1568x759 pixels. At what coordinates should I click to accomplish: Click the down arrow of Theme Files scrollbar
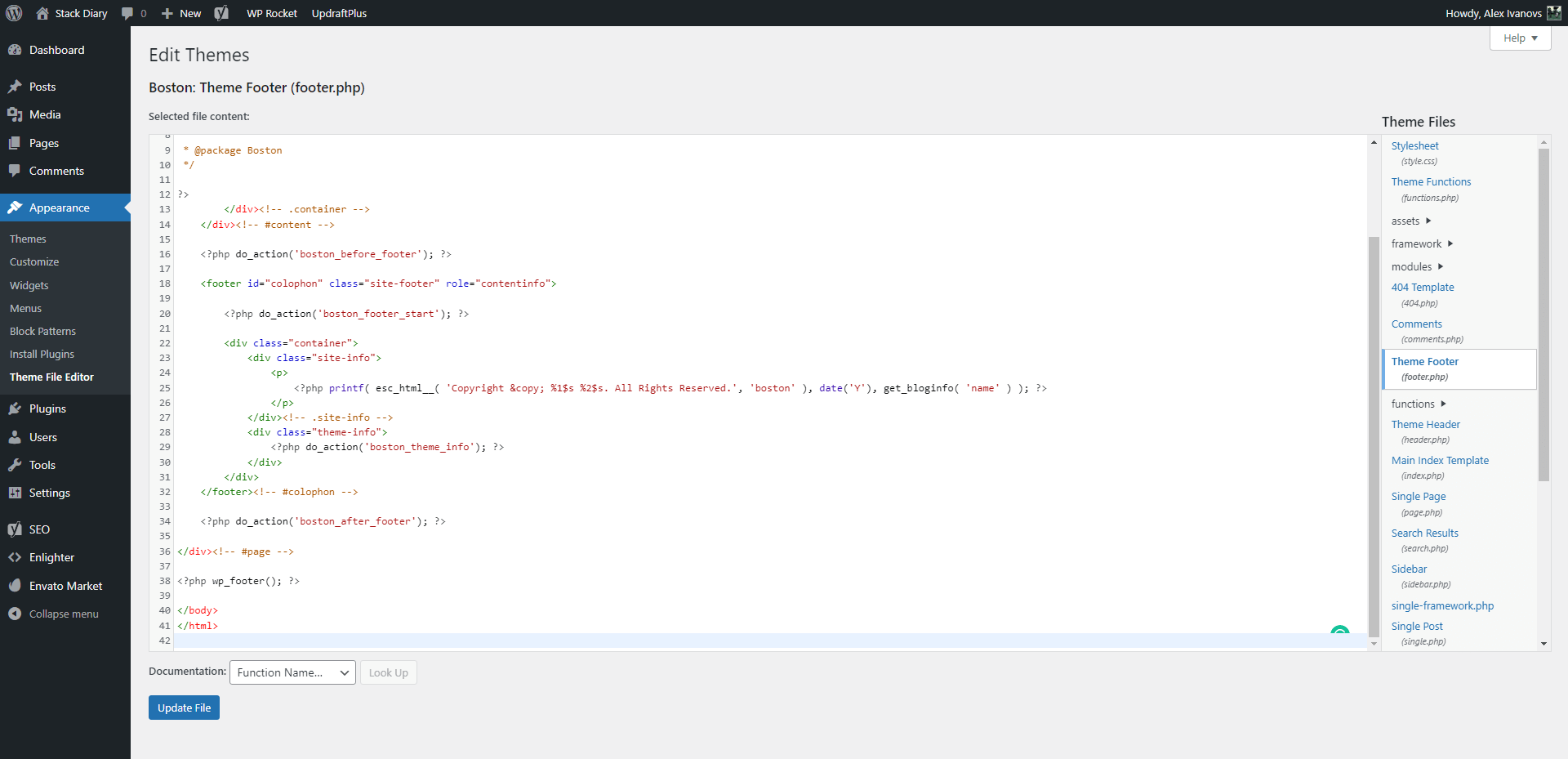[1543, 644]
